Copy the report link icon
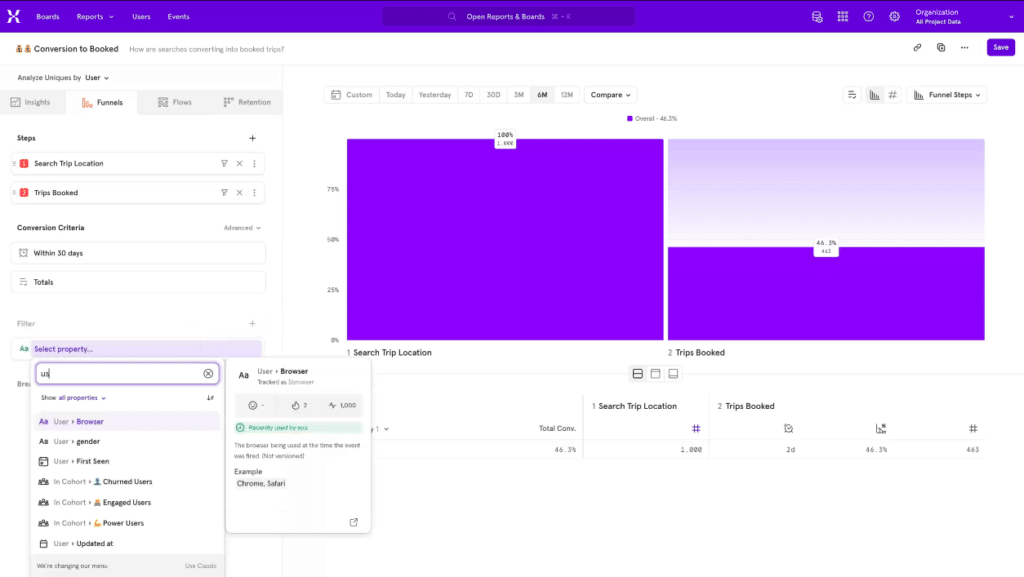Image resolution: width=1024 pixels, height=577 pixels. point(917,47)
